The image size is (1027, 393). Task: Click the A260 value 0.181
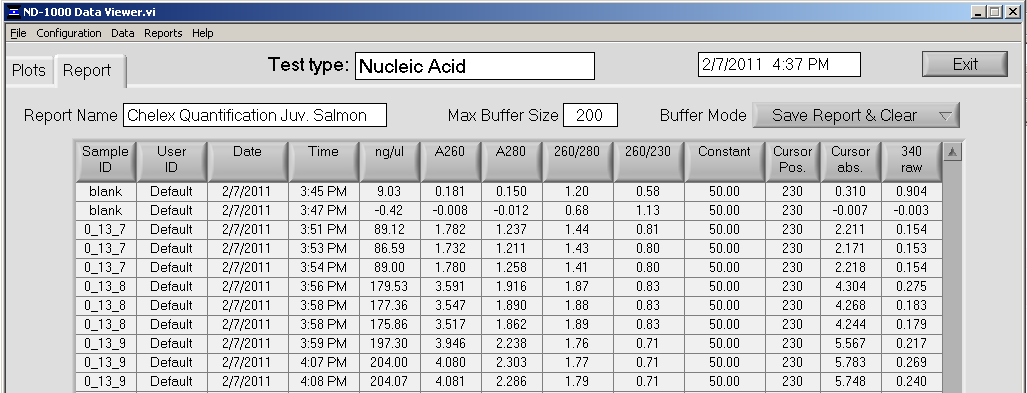point(451,191)
